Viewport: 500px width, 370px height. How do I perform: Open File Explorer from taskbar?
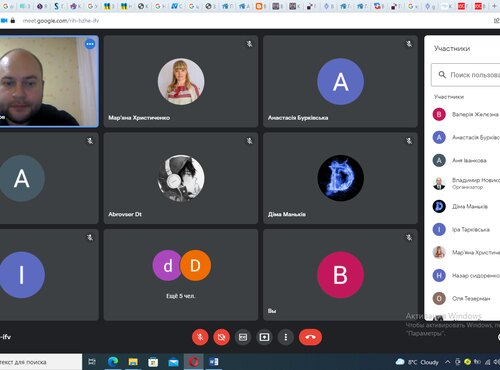(x=133, y=362)
